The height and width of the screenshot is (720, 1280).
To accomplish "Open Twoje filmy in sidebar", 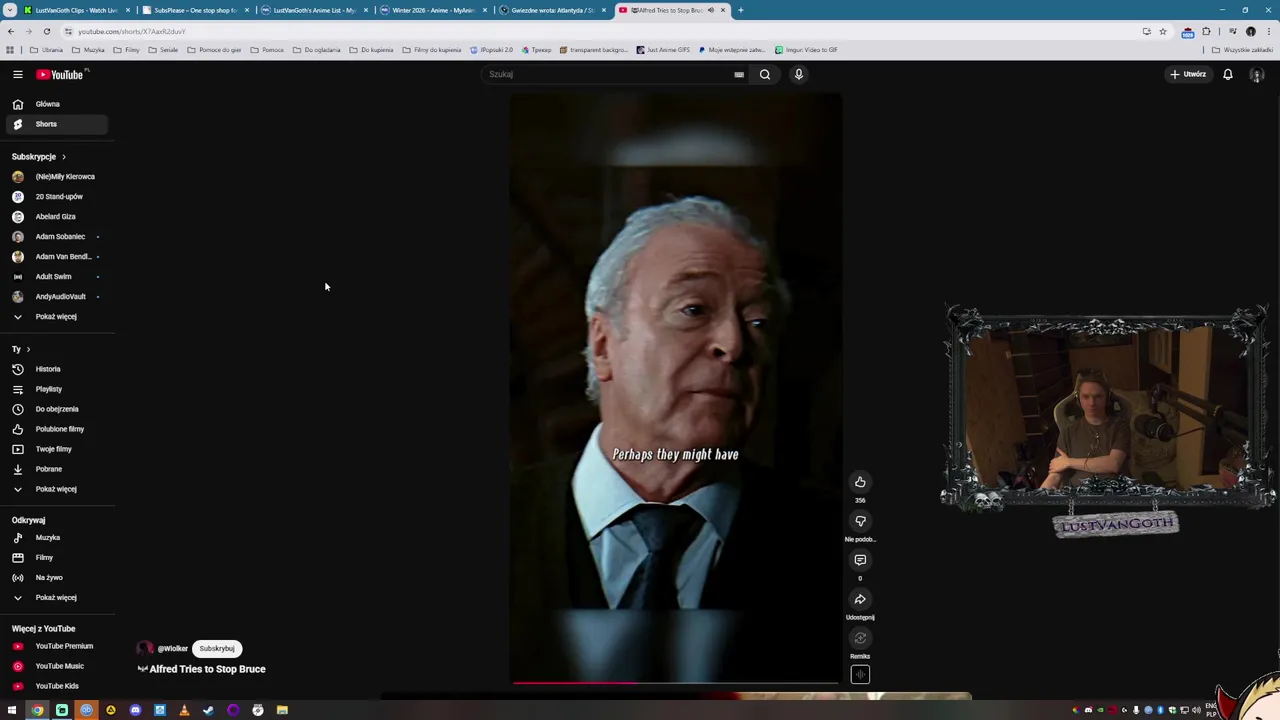I will coord(56,449).
